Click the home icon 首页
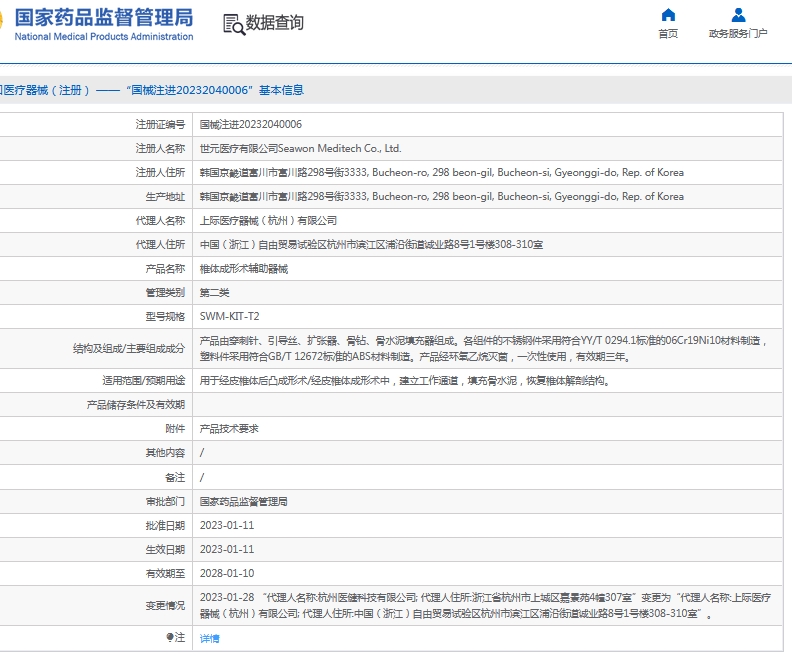This screenshot has width=792, height=658. (668, 15)
